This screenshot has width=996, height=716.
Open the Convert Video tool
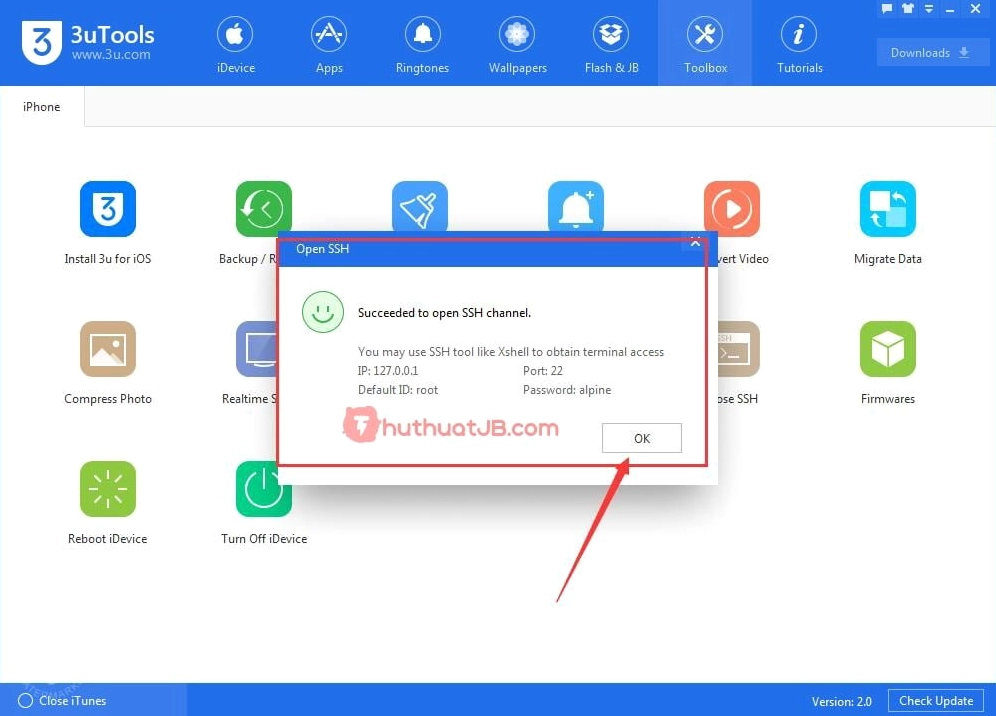click(x=732, y=207)
